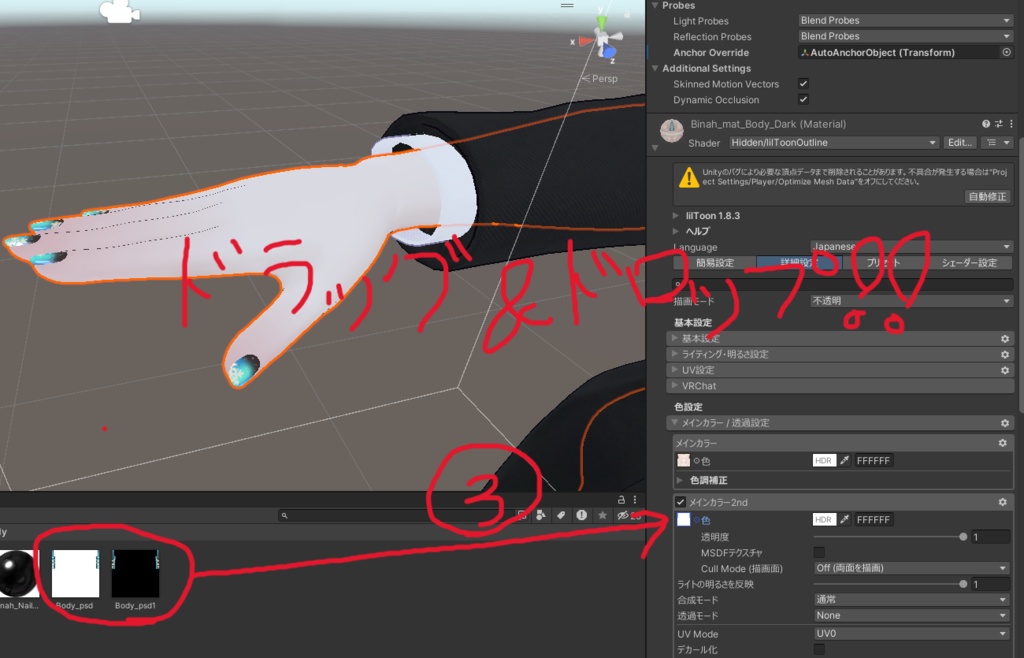The width and height of the screenshot is (1024, 658).
Task: Expand 色調補正 foldout
Action: click(680, 480)
